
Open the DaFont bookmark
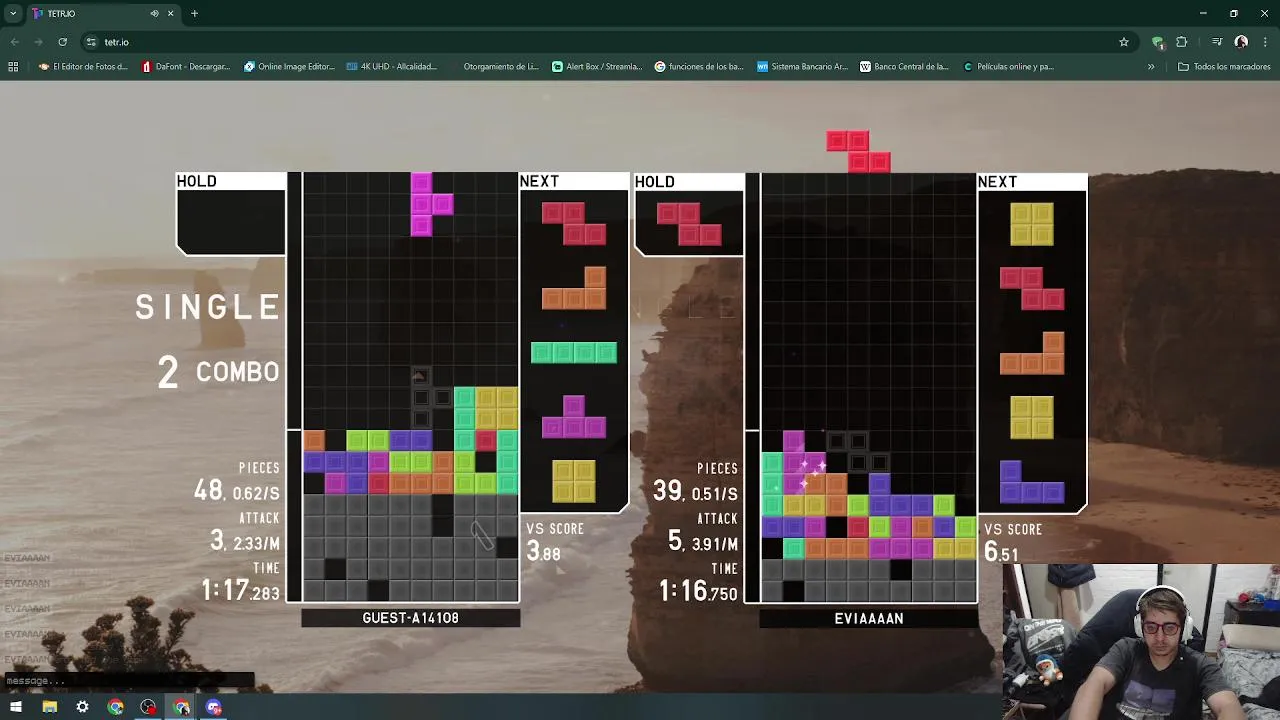point(186,67)
